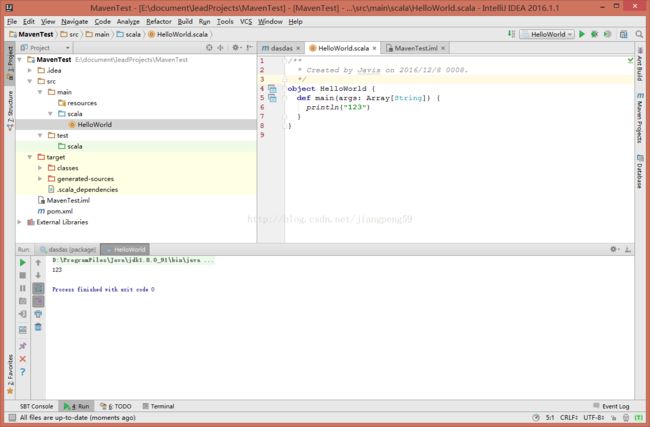This screenshot has width=650, height=427.
Task: Open Project panel settings gear
Action: (x=235, y=48)
